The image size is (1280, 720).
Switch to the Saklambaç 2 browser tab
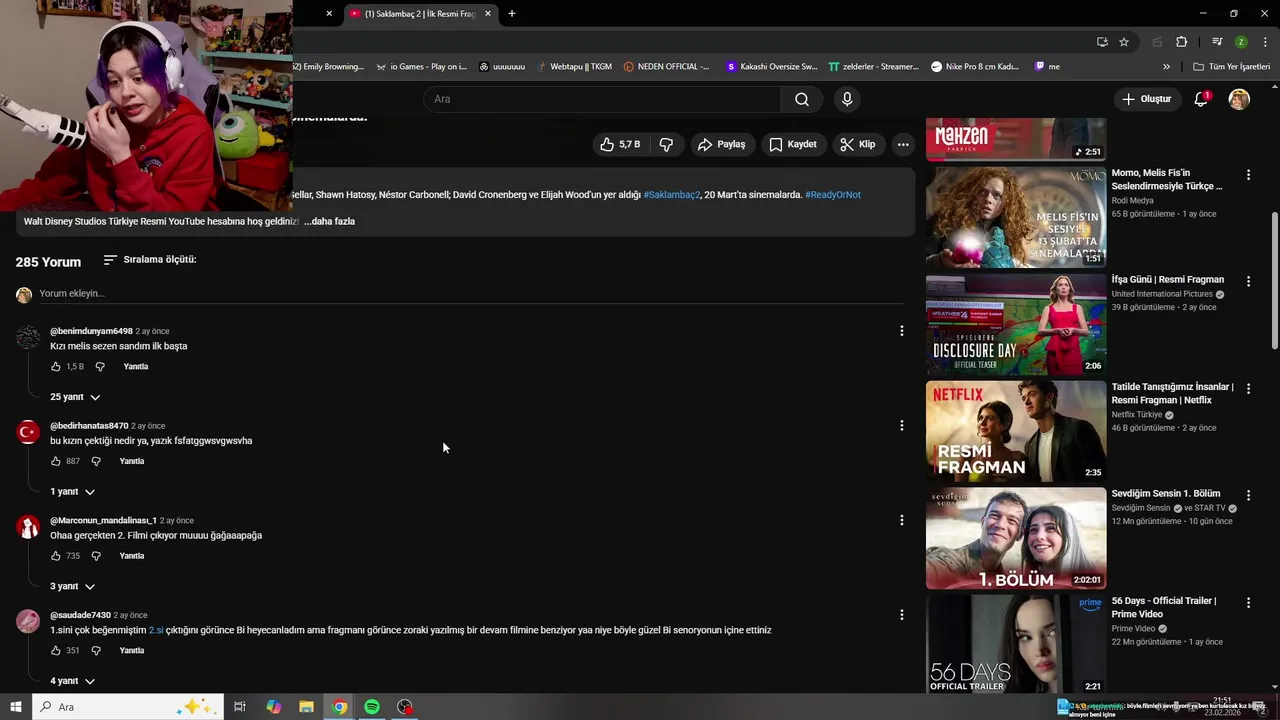[420, 14]
